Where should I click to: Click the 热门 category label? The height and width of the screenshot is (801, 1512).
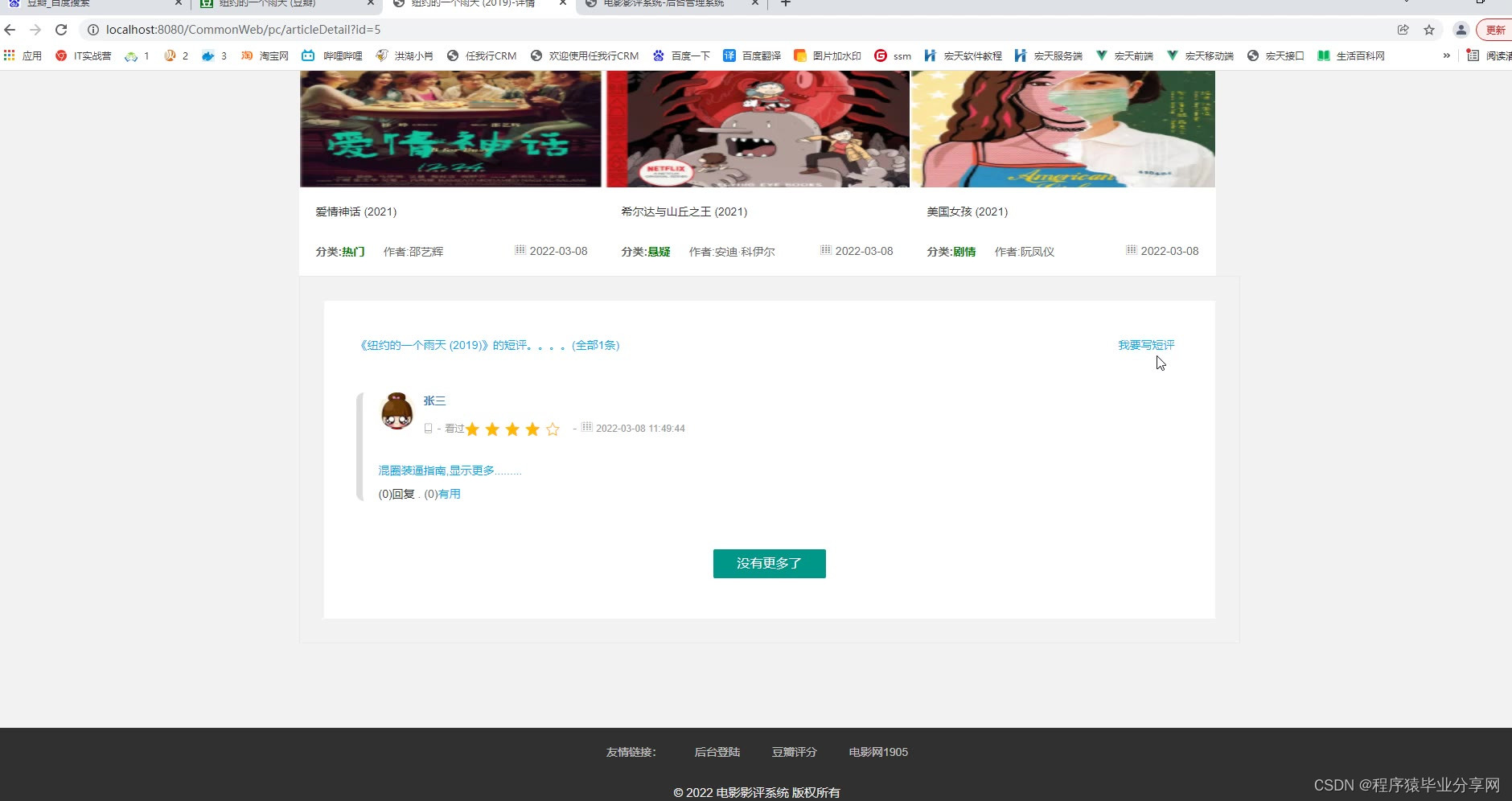tap(353, 252)
